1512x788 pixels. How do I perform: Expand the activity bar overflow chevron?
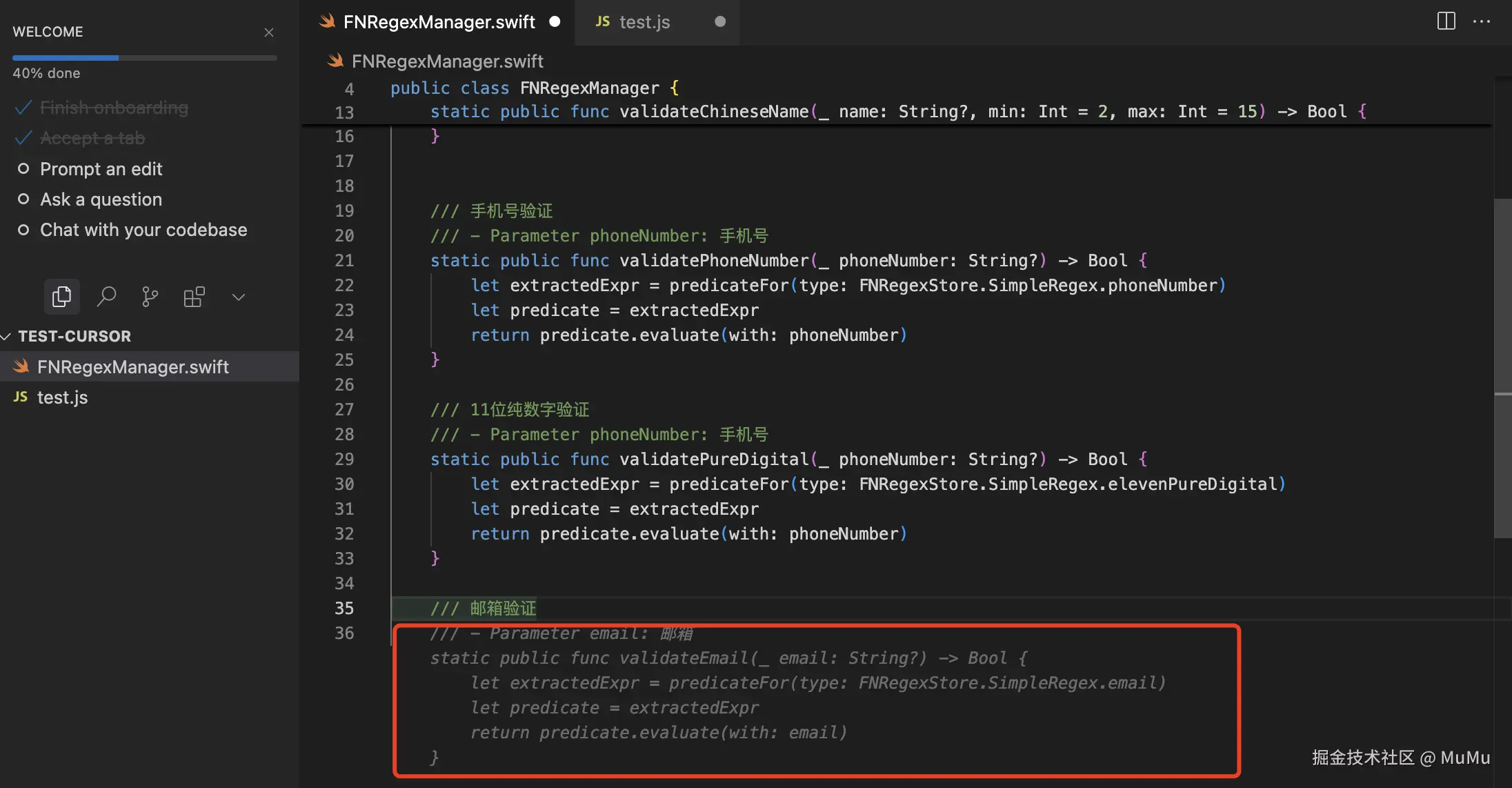238,297
